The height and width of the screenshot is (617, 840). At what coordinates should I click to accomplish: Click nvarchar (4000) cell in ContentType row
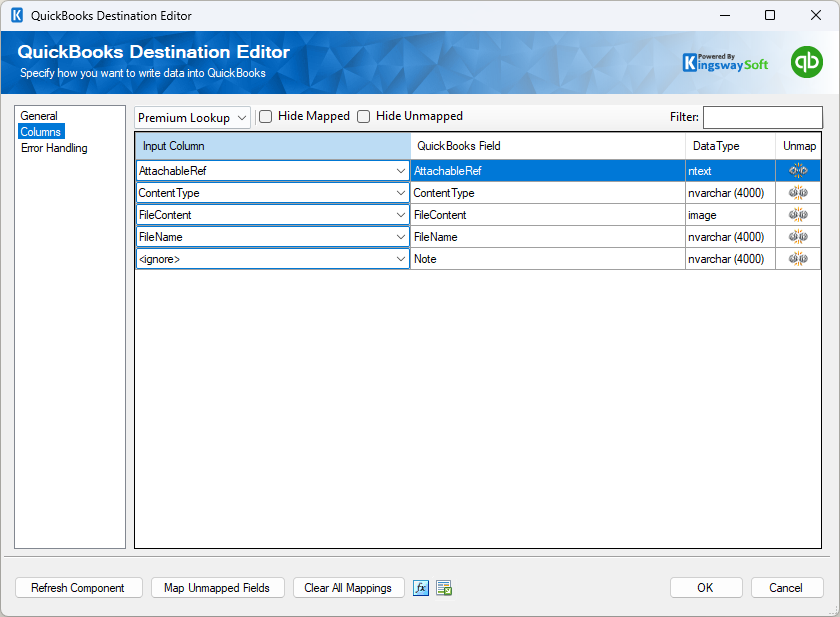[730, 193]
